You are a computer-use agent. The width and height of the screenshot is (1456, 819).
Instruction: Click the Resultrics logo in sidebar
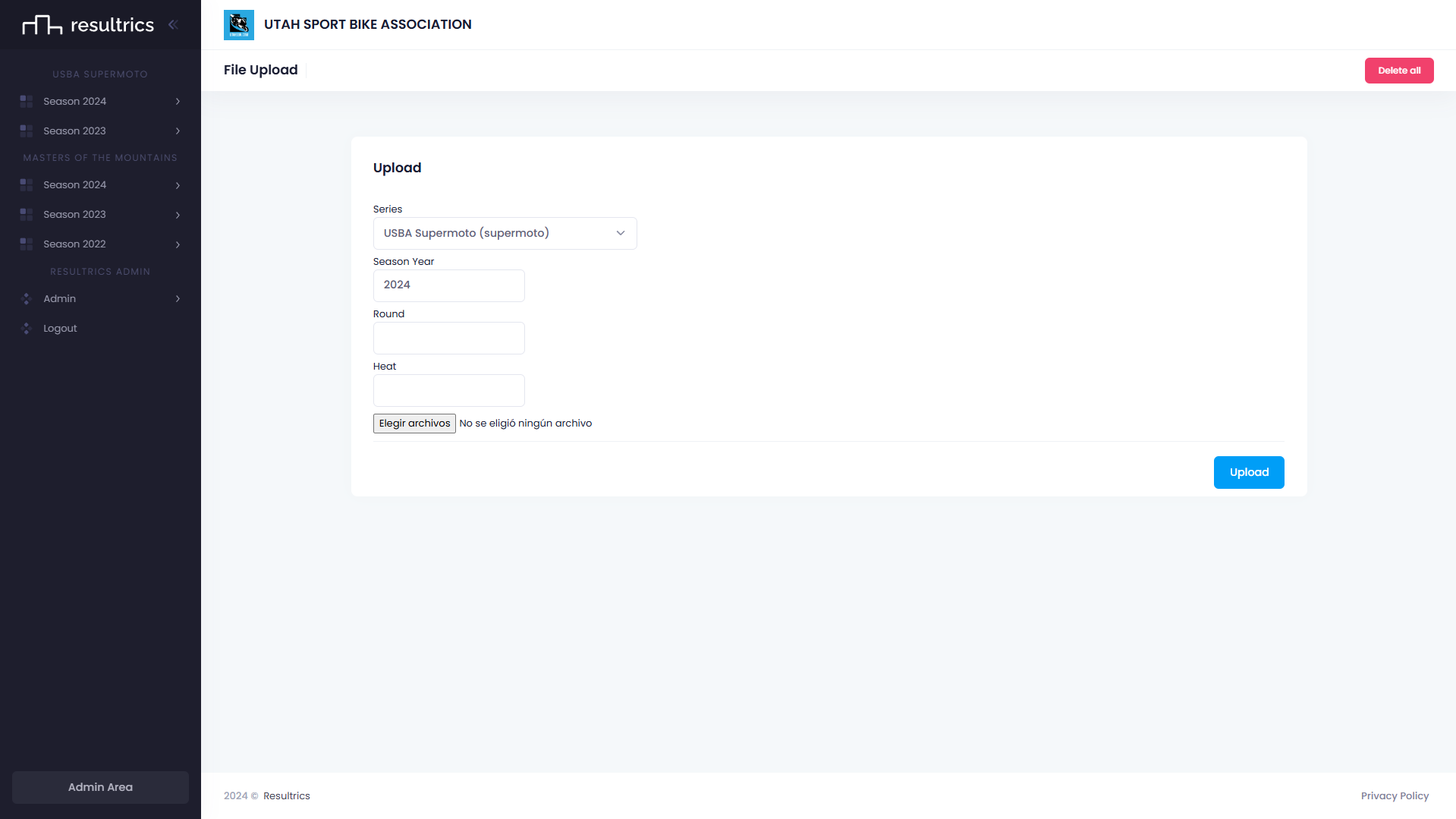88,25
